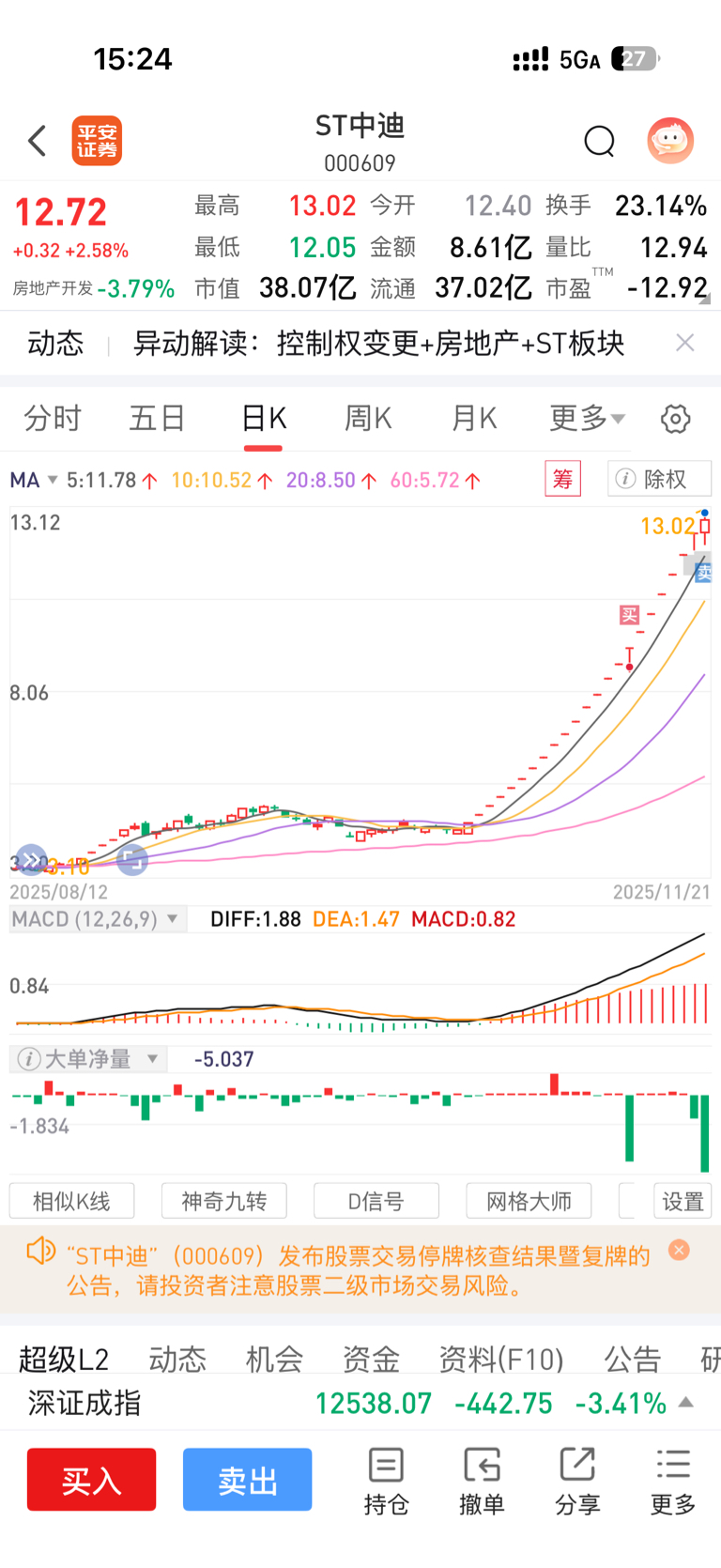The height and width of the screenshot is (1568, 721).
Task: Tap the 买 buy marker on chart
Action: (x=629, y=615)
